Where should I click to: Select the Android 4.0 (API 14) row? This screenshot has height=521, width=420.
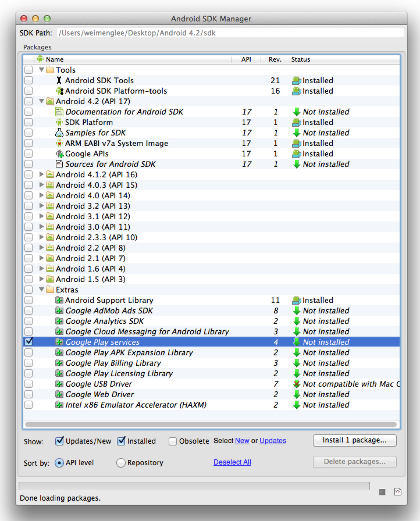coord(212,195)
